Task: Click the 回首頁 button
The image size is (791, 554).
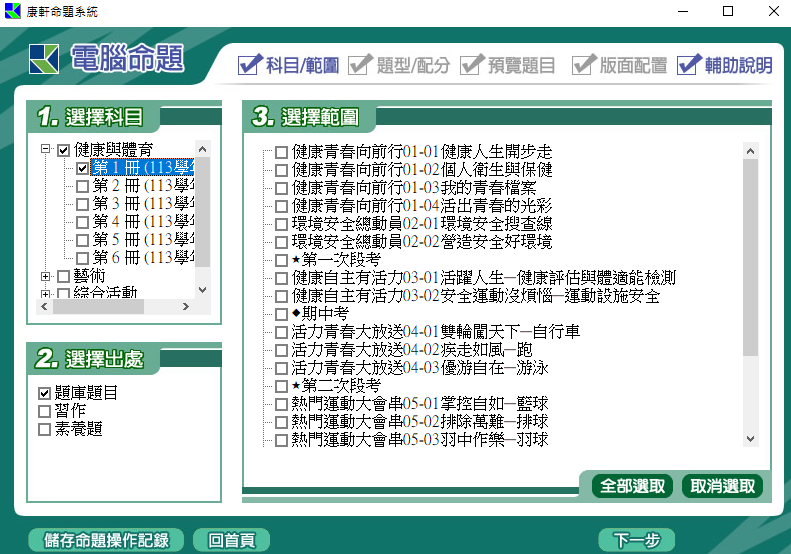Action: point(232,540)
